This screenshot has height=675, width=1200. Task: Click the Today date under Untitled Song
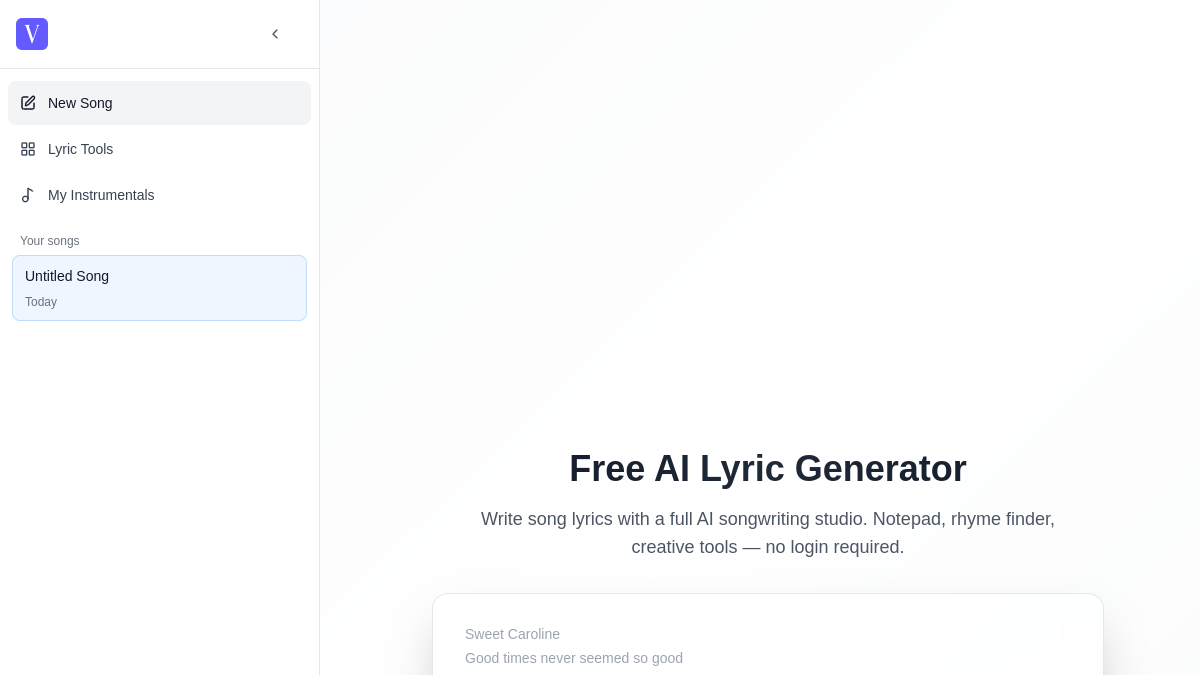(41, 302)
